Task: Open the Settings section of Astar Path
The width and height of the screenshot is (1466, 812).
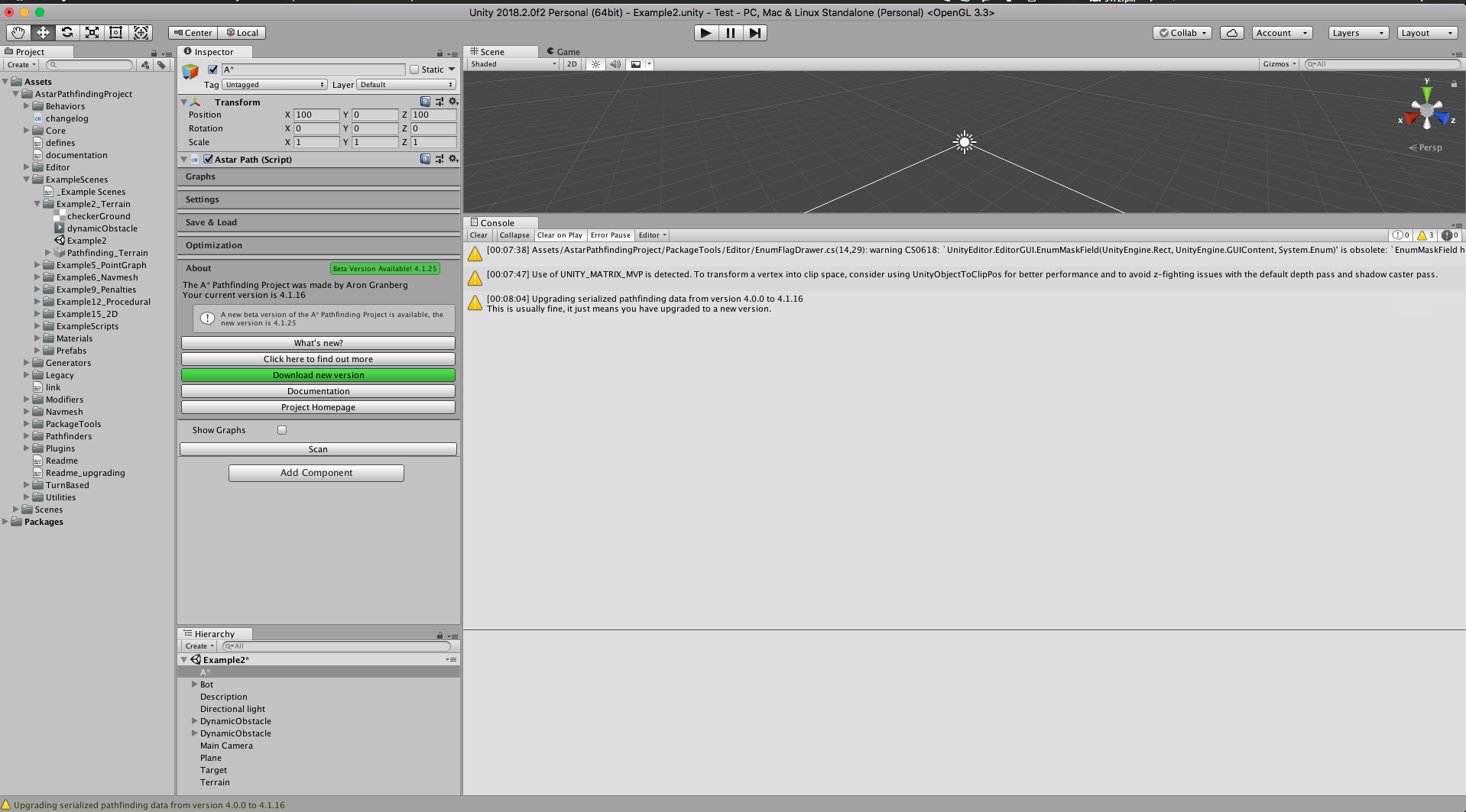Action: 319,199
